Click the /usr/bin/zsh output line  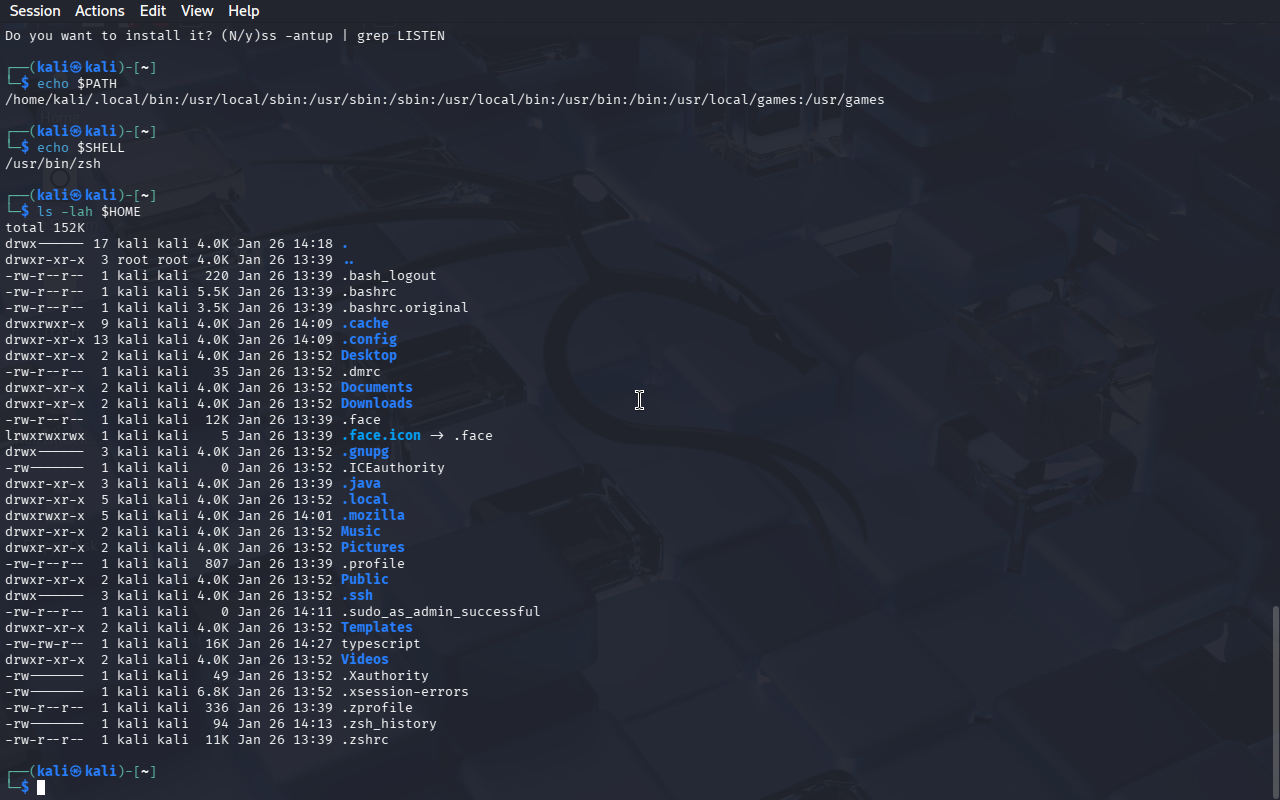tap(53, 164)
